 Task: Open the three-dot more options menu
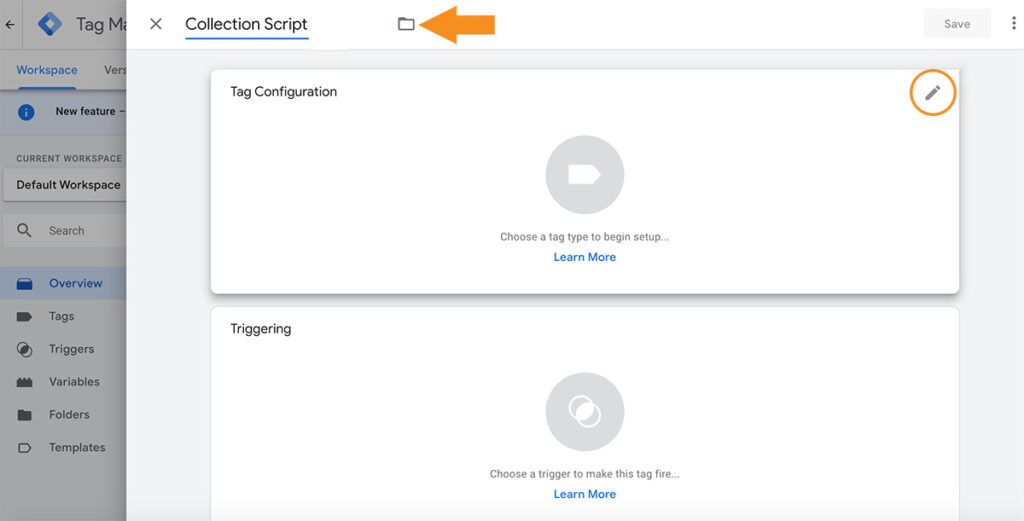point(1014,24)
